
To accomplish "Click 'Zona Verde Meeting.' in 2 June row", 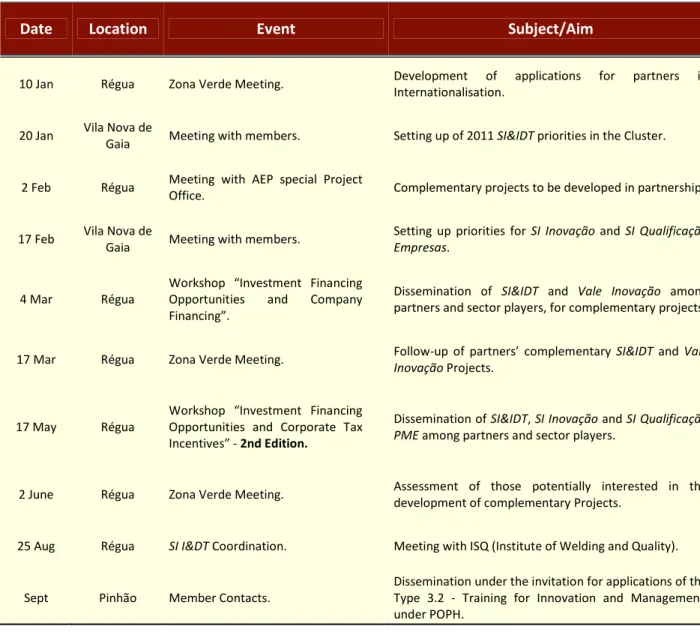I will (x=226, y=495).
